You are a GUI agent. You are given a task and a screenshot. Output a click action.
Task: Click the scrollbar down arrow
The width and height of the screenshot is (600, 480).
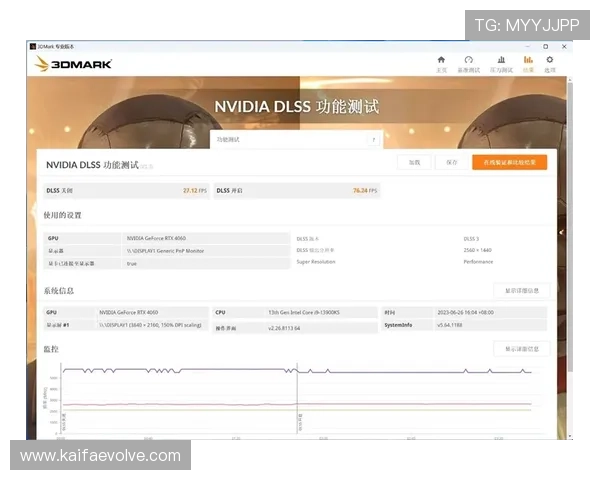pyautogui.click(x=570, y=436)
